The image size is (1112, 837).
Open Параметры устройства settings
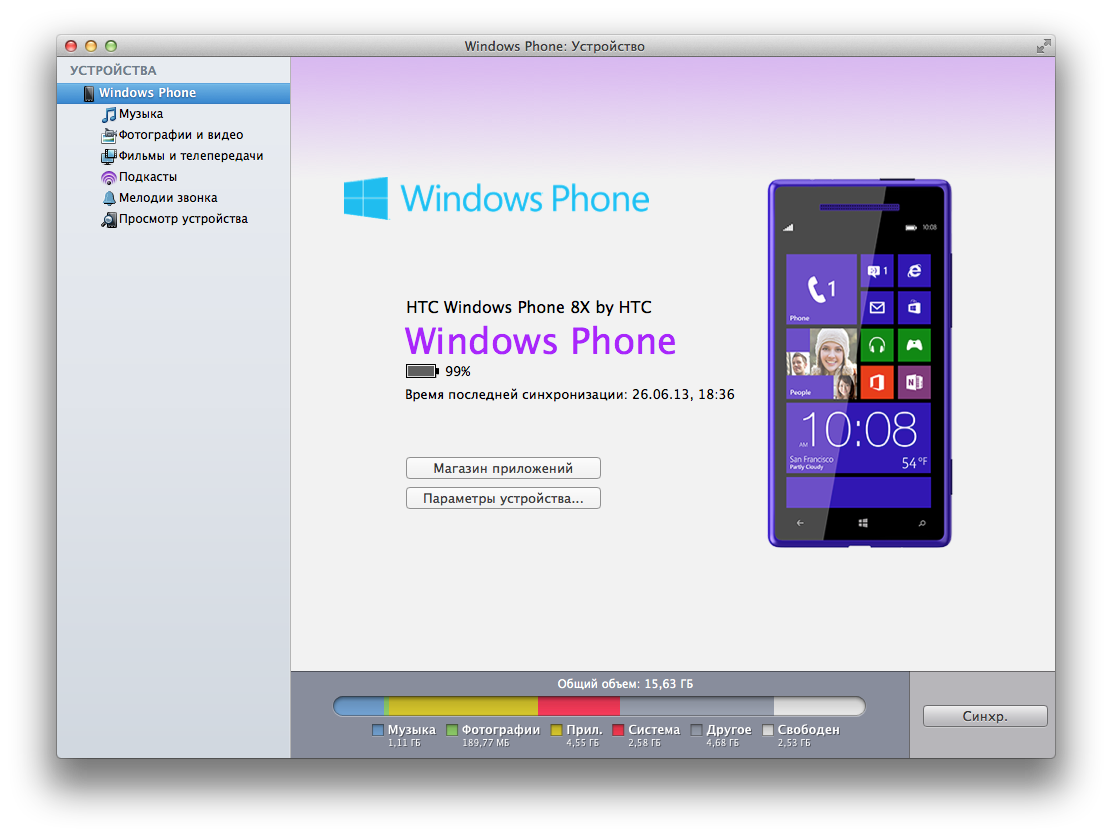[504, 498]
